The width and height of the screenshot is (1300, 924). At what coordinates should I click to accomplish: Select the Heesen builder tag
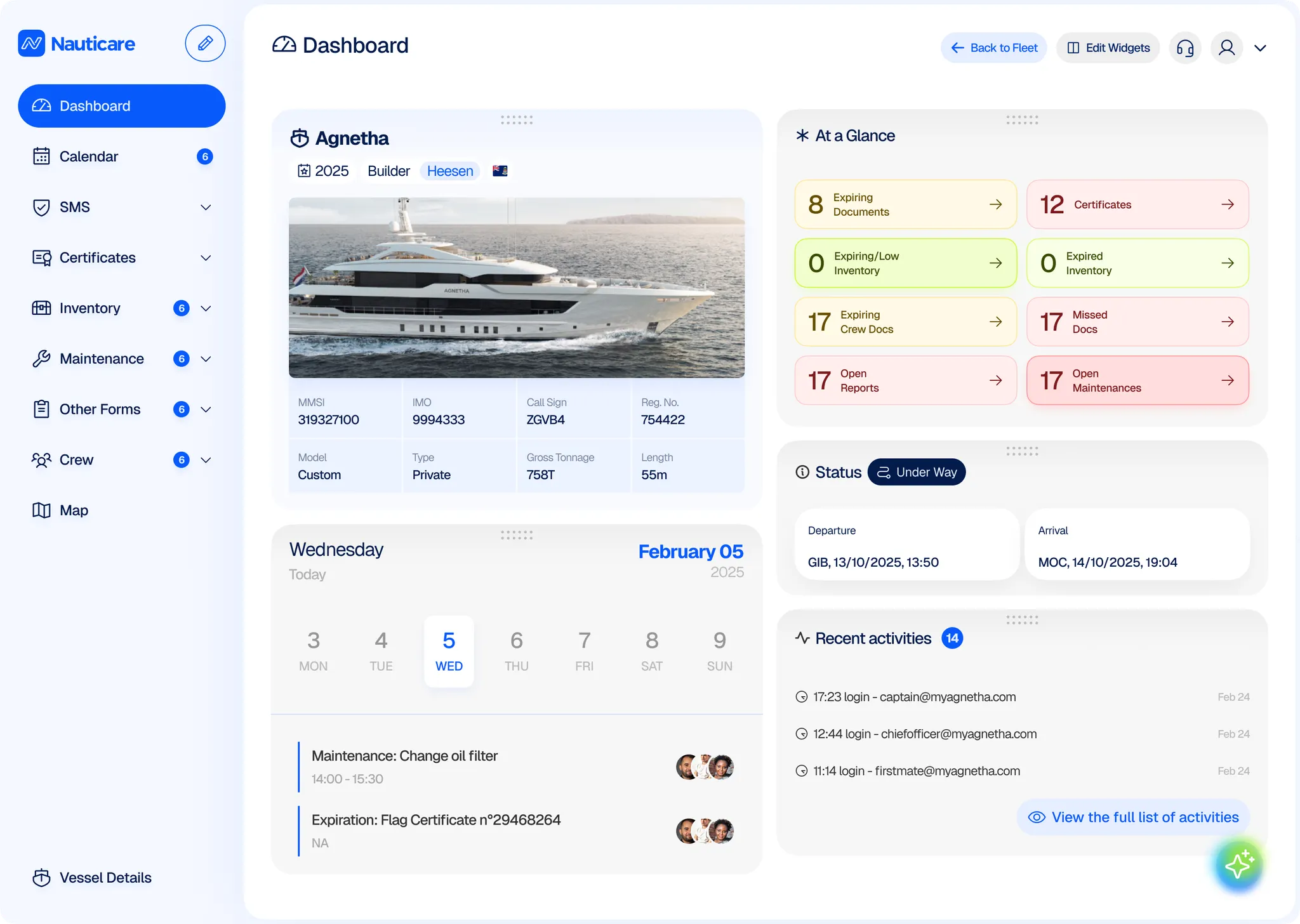(449, 171)
